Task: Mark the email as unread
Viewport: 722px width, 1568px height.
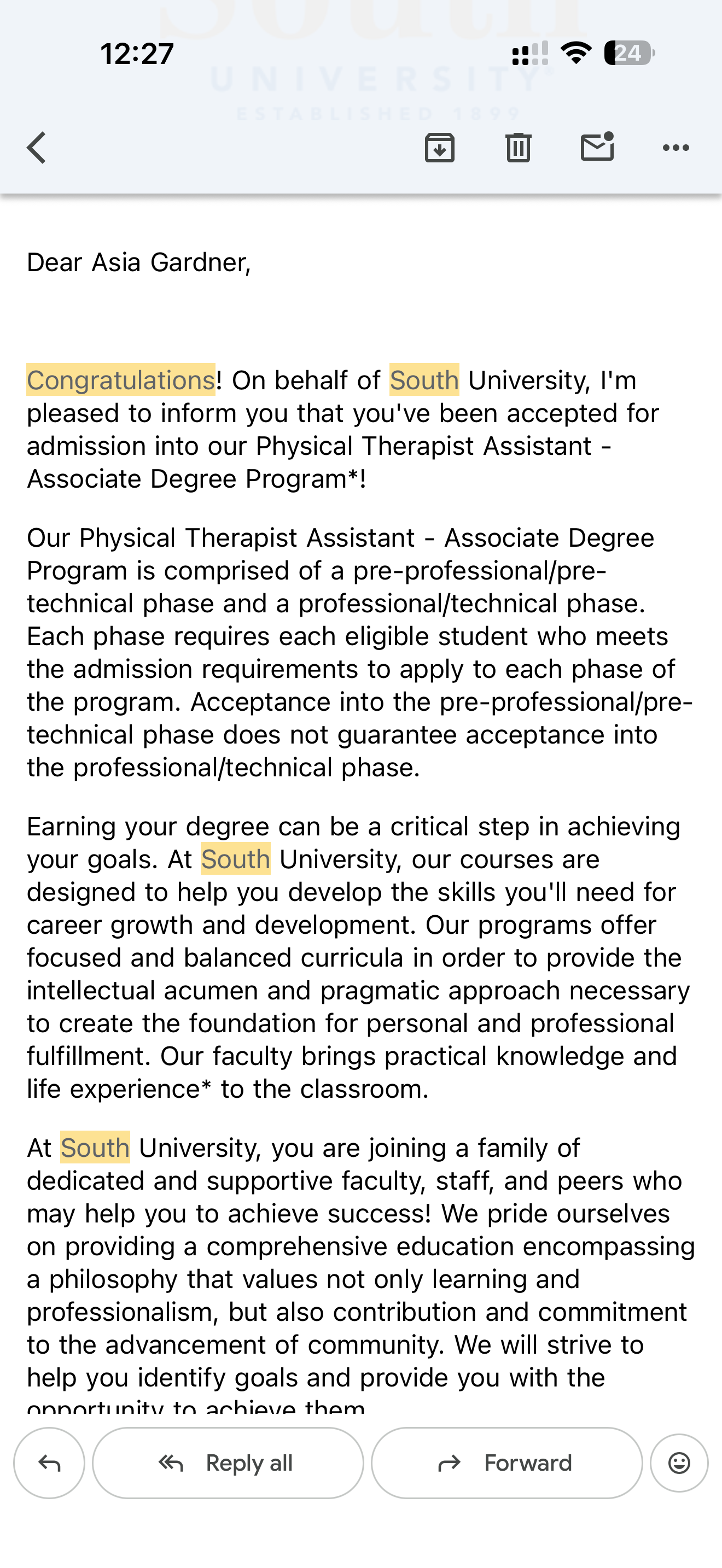Action: click(x=597, y=148)
